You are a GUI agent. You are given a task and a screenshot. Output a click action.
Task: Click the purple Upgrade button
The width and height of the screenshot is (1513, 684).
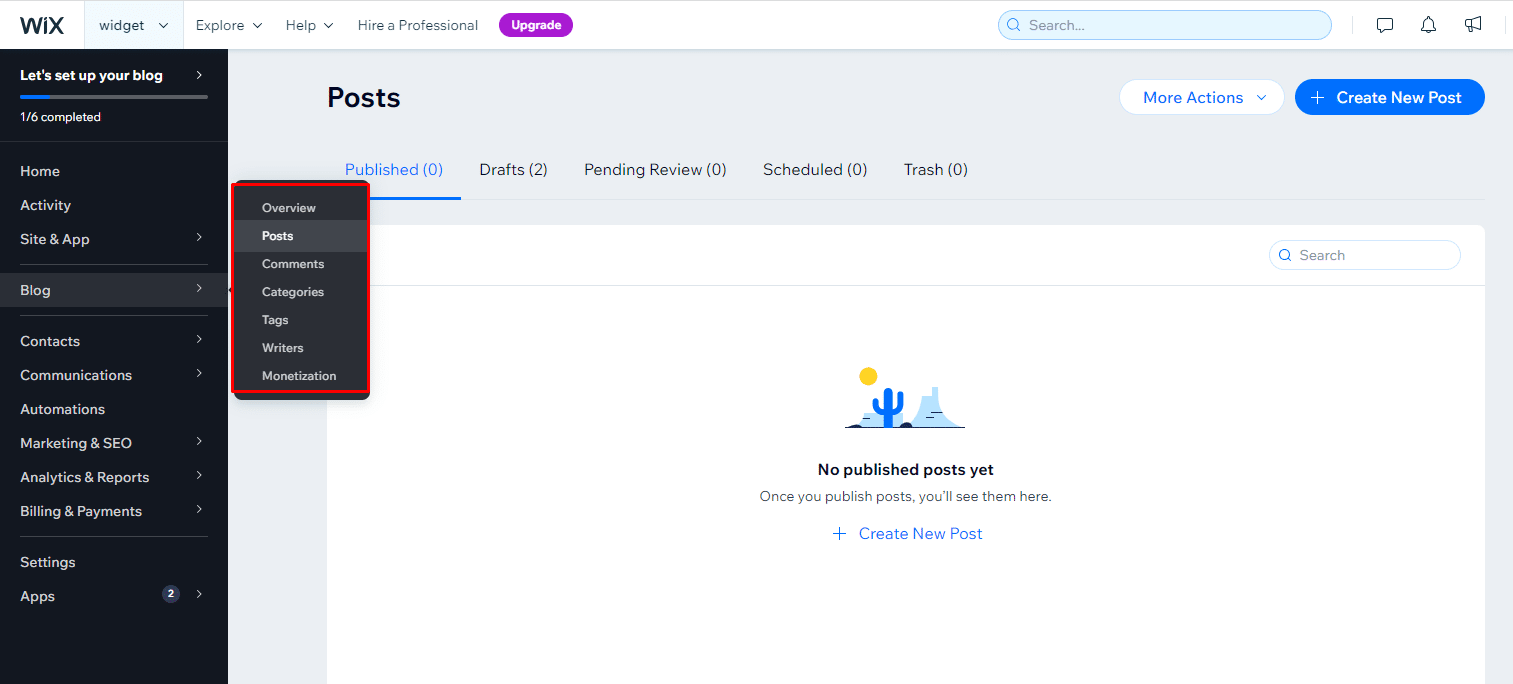(535, 25)
